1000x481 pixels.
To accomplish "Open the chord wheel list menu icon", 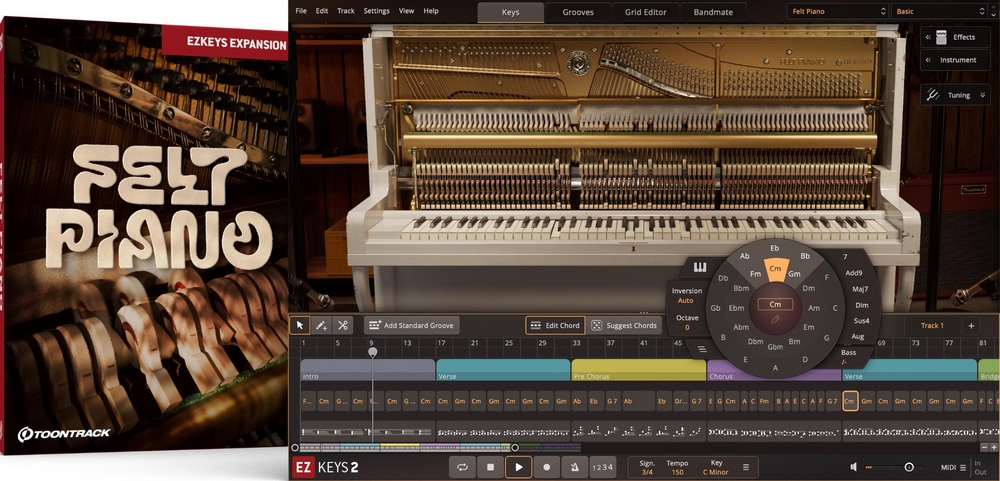I will (x=702, y=349).
